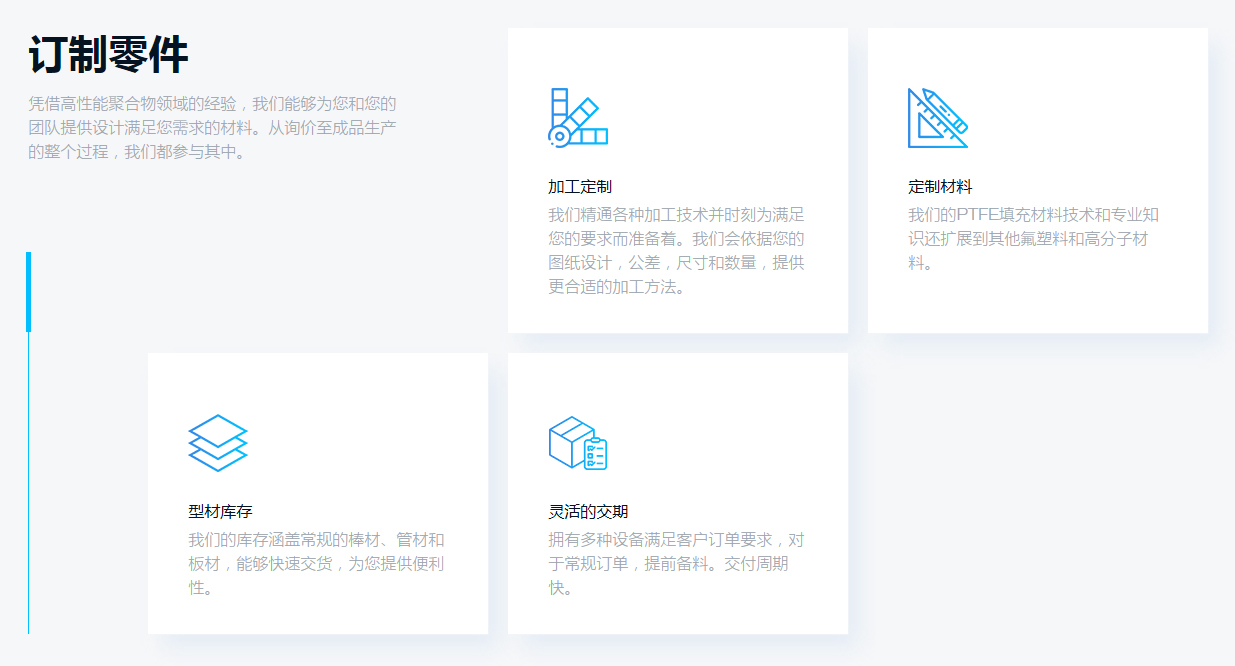Click the 订制零件 main heading
This screenshot has width=1235, height=666.
[x=108, y=55]
